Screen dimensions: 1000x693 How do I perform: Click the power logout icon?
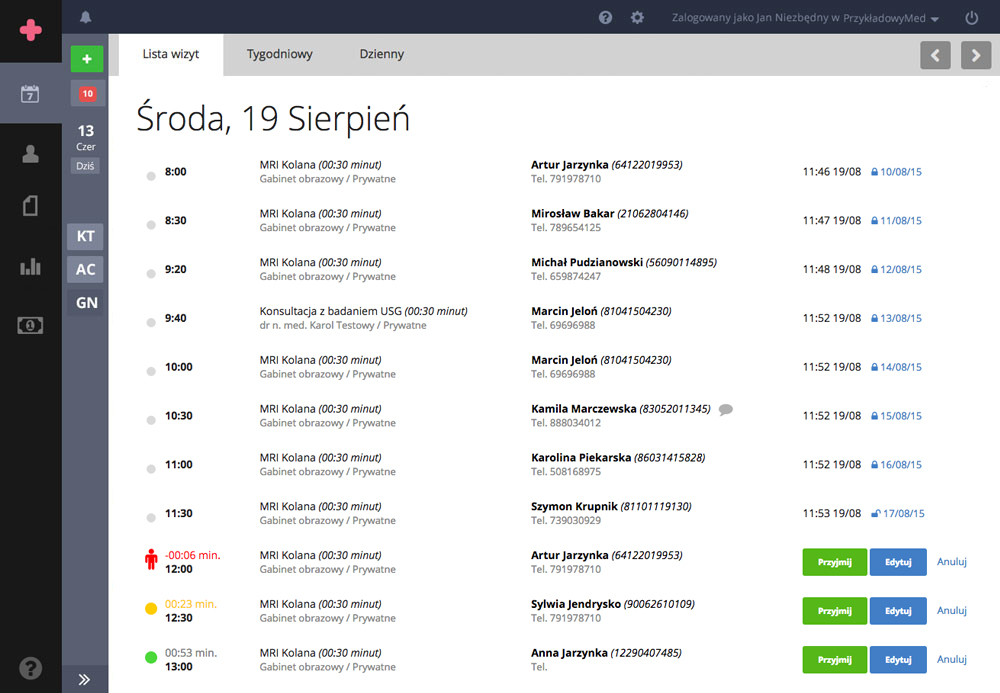(971, 18)
